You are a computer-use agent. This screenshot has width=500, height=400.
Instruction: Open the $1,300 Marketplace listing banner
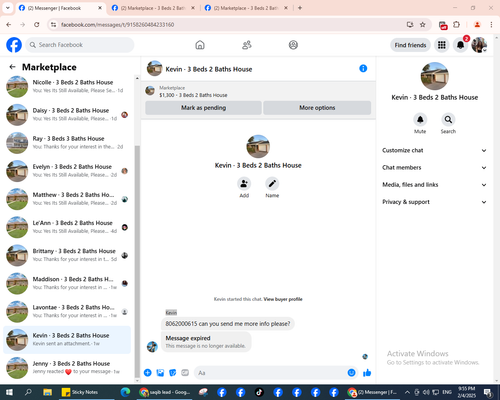coord(258,91)
